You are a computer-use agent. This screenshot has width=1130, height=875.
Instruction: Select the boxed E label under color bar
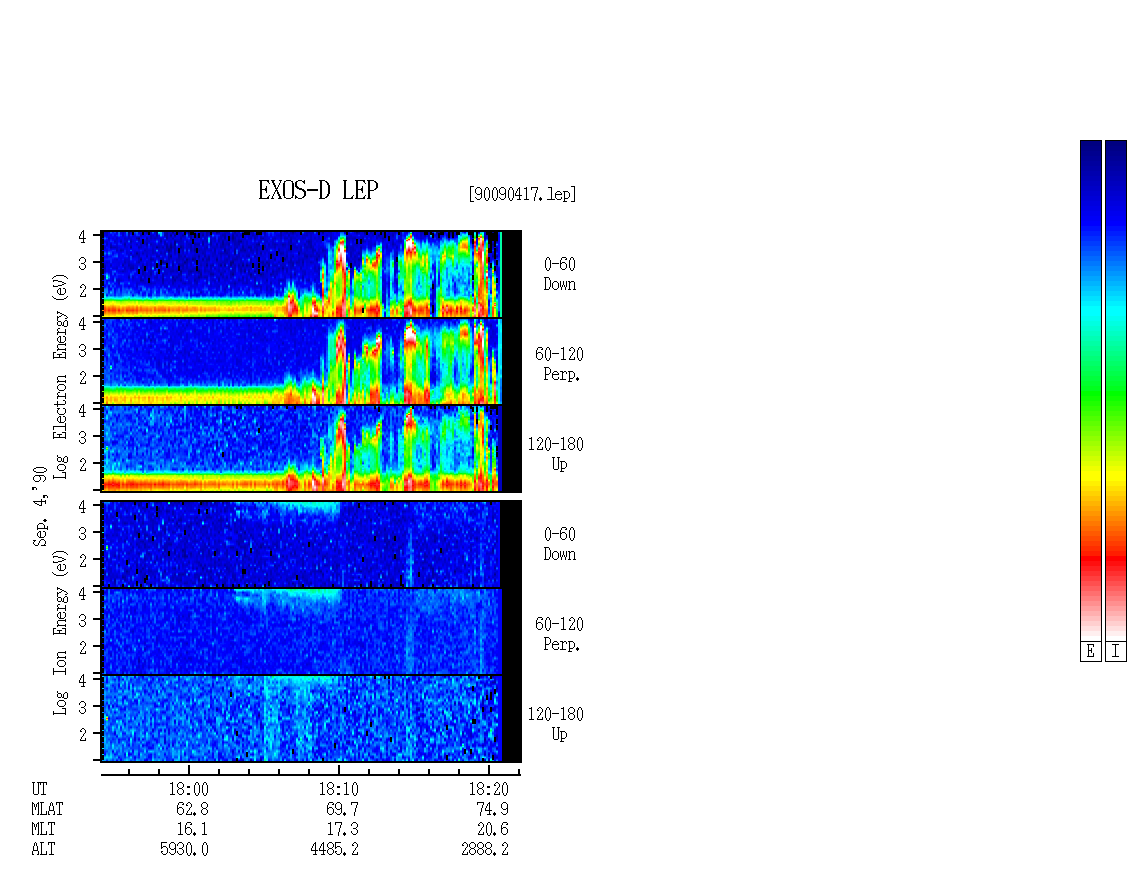pyautogui.click(x=1090, y=652)
